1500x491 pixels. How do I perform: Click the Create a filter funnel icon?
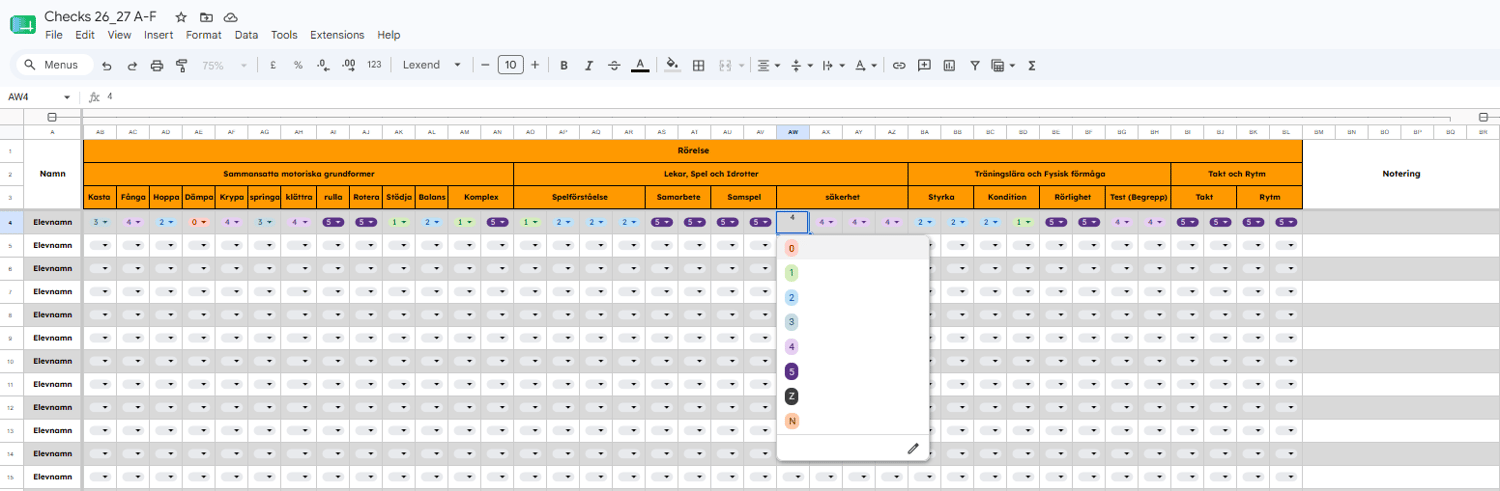pyautogui.click(x=975, y=65)
